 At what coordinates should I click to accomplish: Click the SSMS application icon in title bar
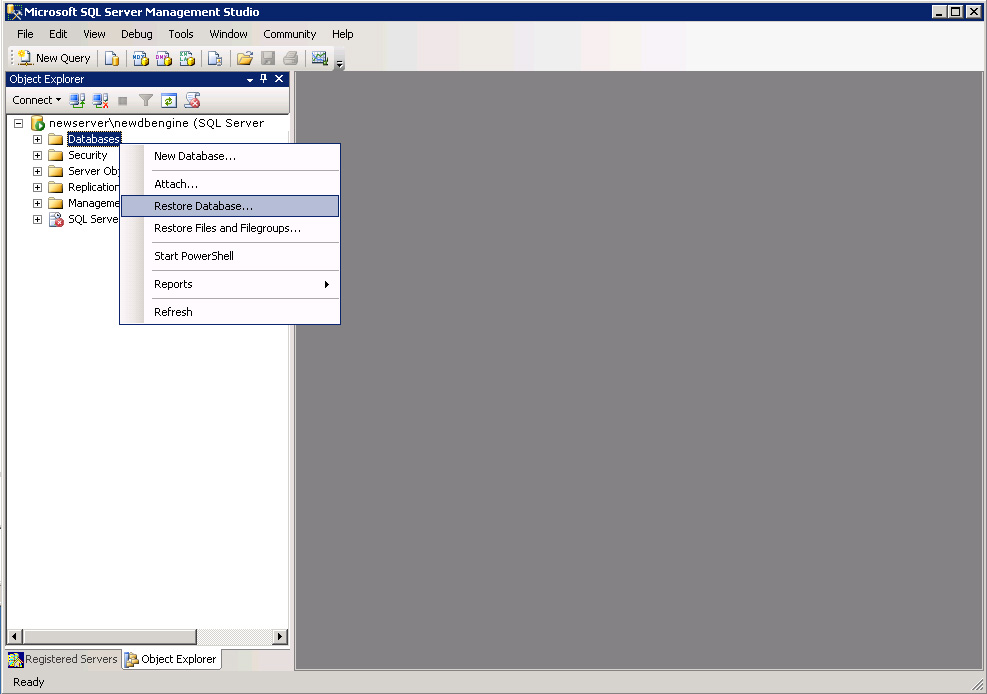14,12
